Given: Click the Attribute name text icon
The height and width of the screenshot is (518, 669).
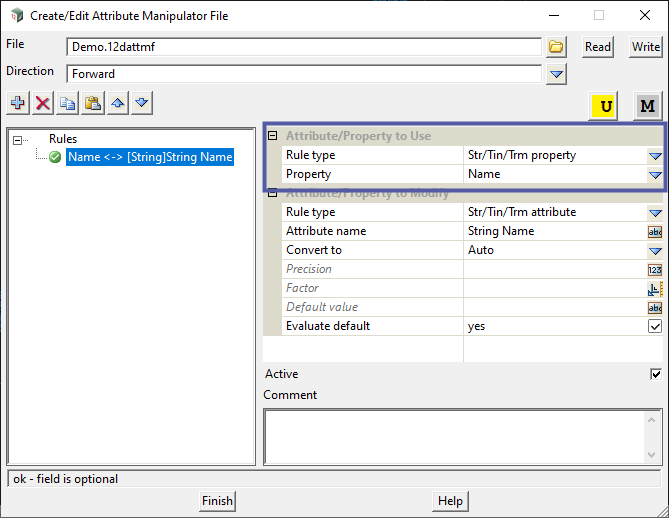Looking at the screenshot, I should pyautogui.click(x=655, y=231).
